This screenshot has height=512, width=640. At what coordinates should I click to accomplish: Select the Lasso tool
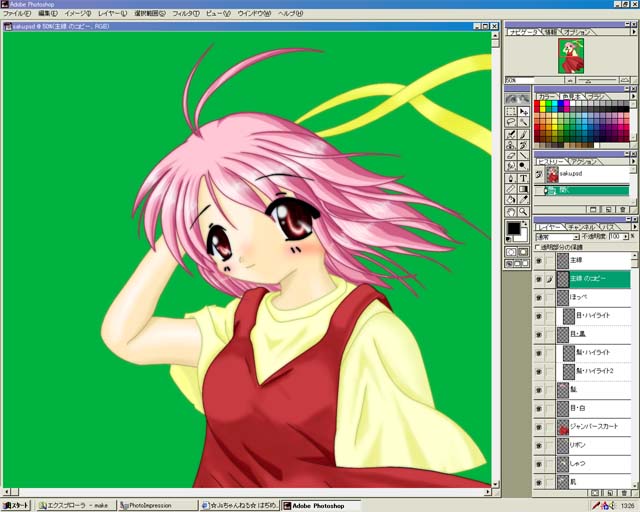coord(511,122)
